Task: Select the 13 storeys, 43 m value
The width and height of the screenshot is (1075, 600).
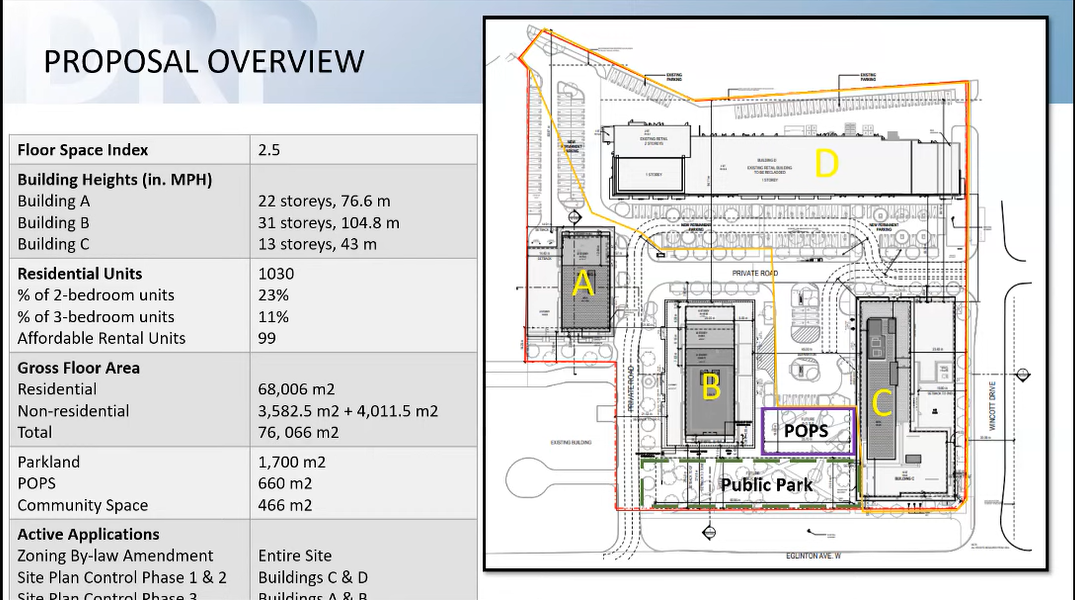Action: tap(317, 244)
